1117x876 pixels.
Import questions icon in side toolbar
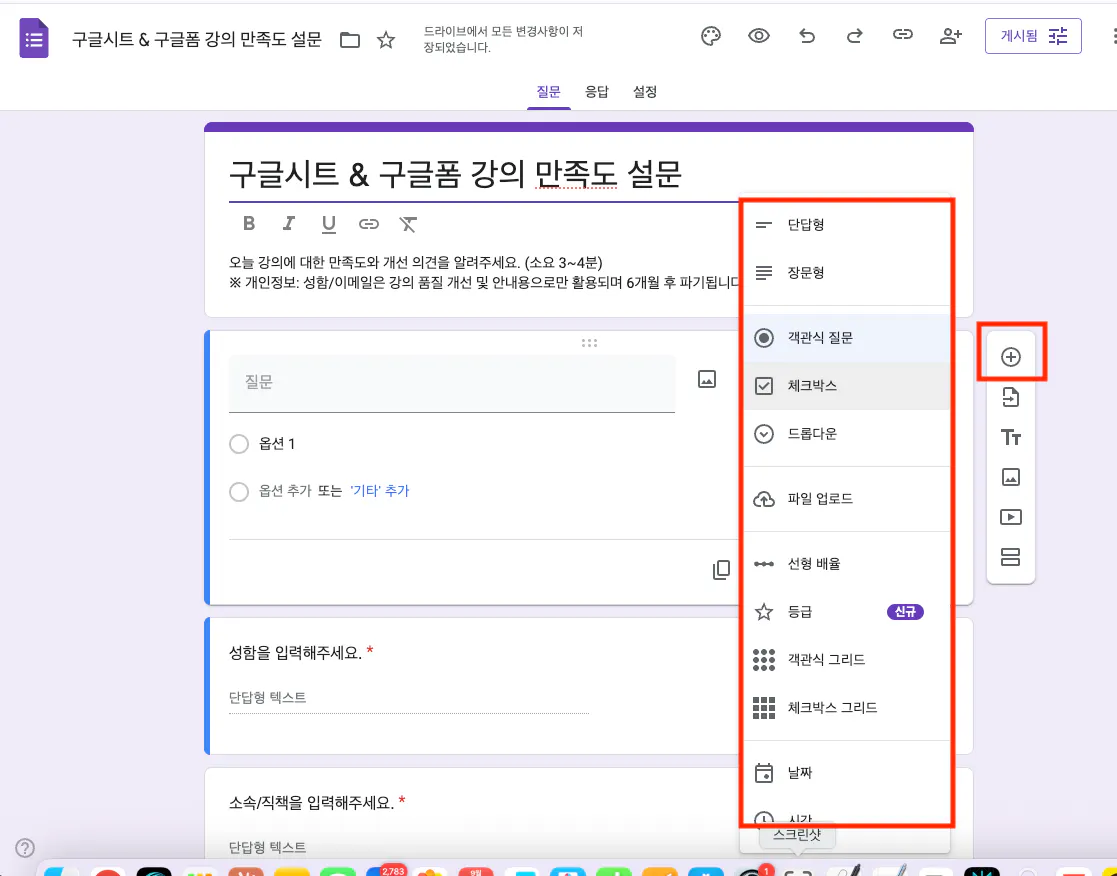tap(1011, 397)
